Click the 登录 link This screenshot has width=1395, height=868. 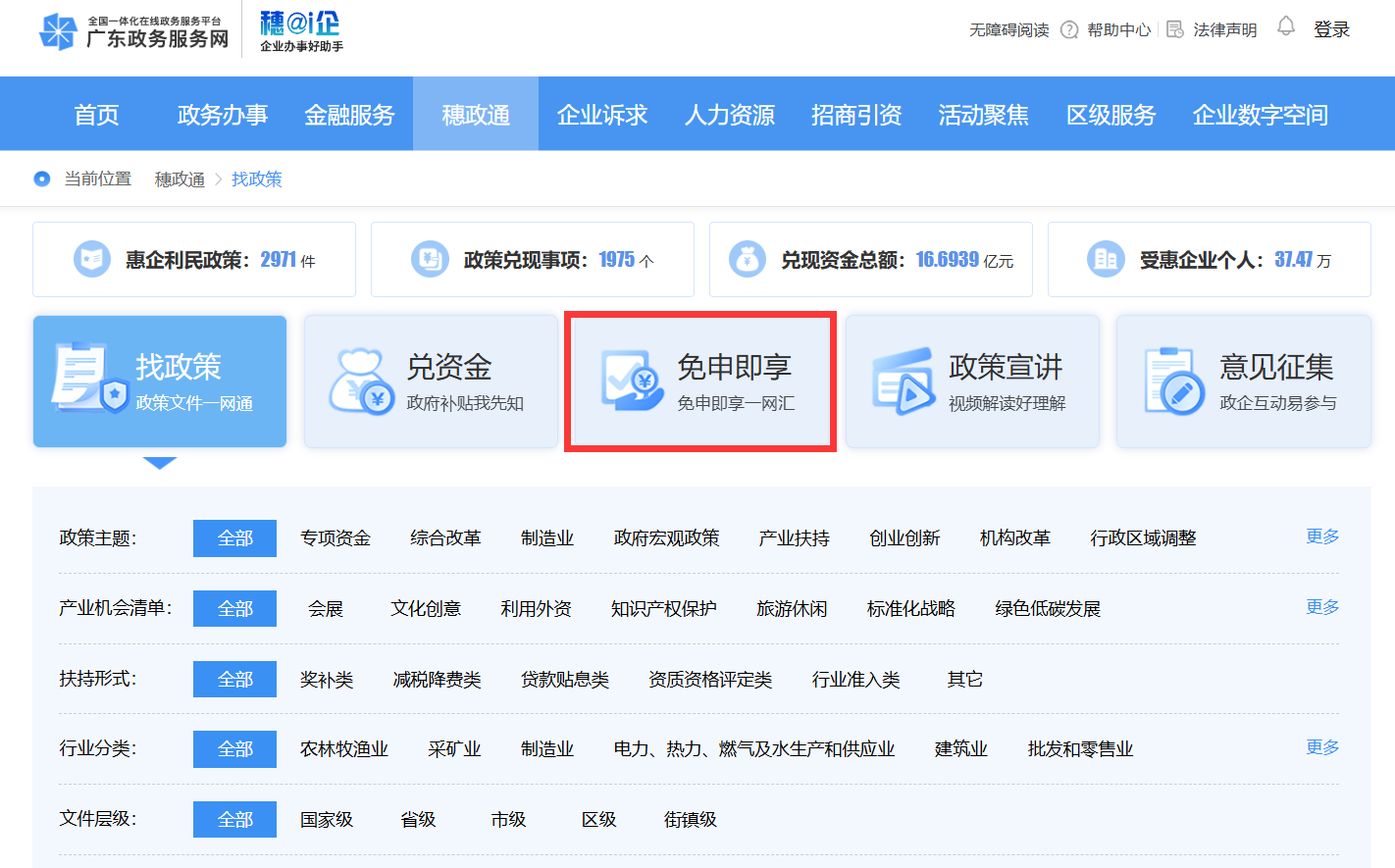(1331, 30)
